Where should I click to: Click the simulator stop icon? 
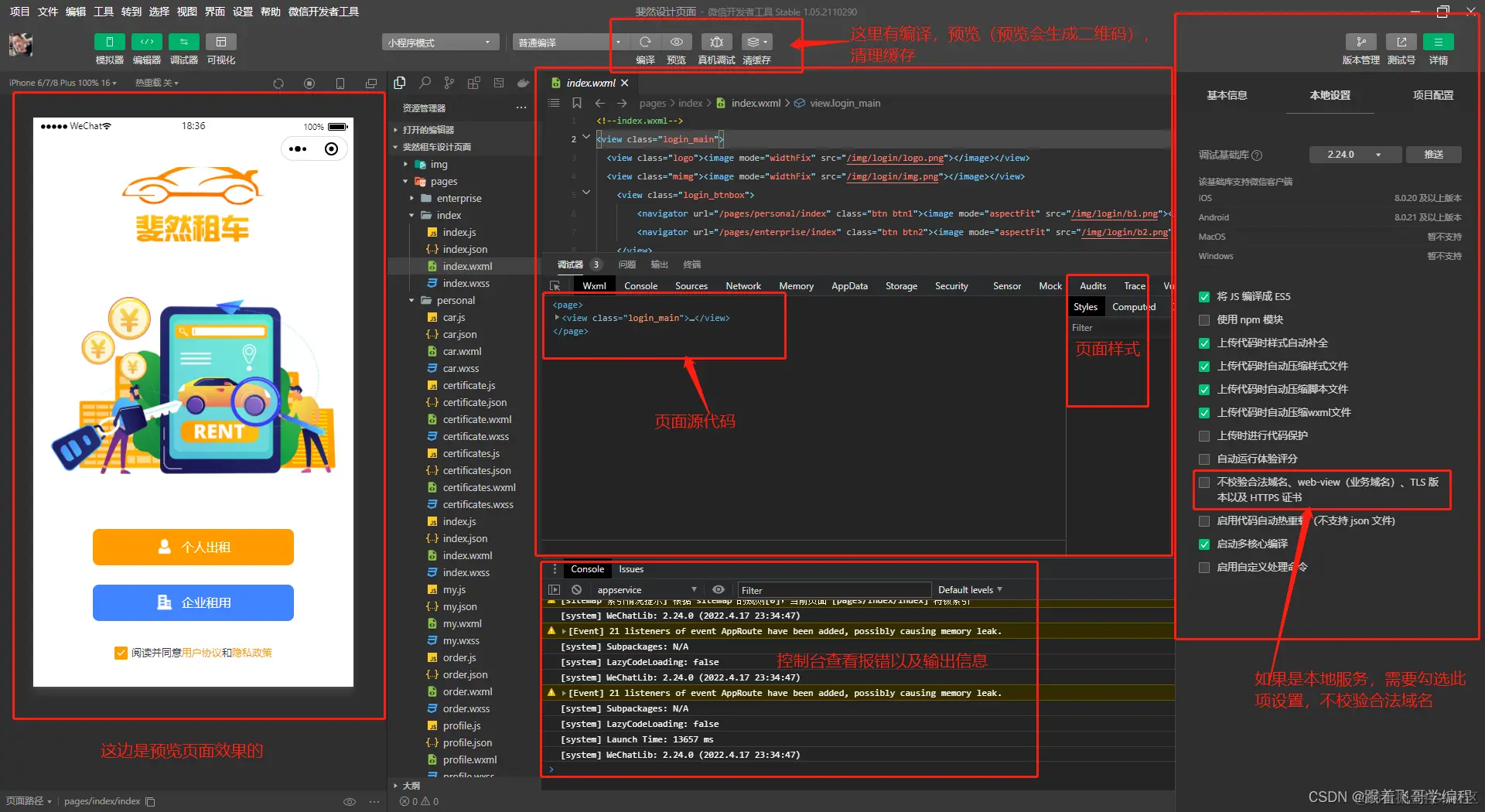309,84
